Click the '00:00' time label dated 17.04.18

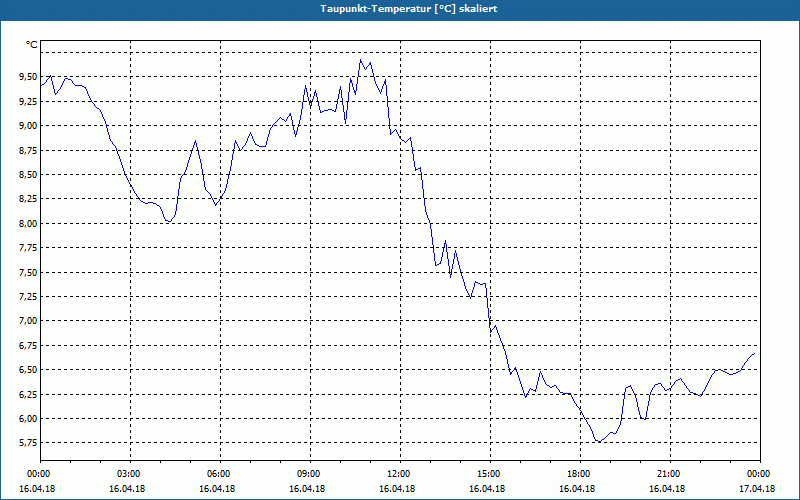click(760, 473)
